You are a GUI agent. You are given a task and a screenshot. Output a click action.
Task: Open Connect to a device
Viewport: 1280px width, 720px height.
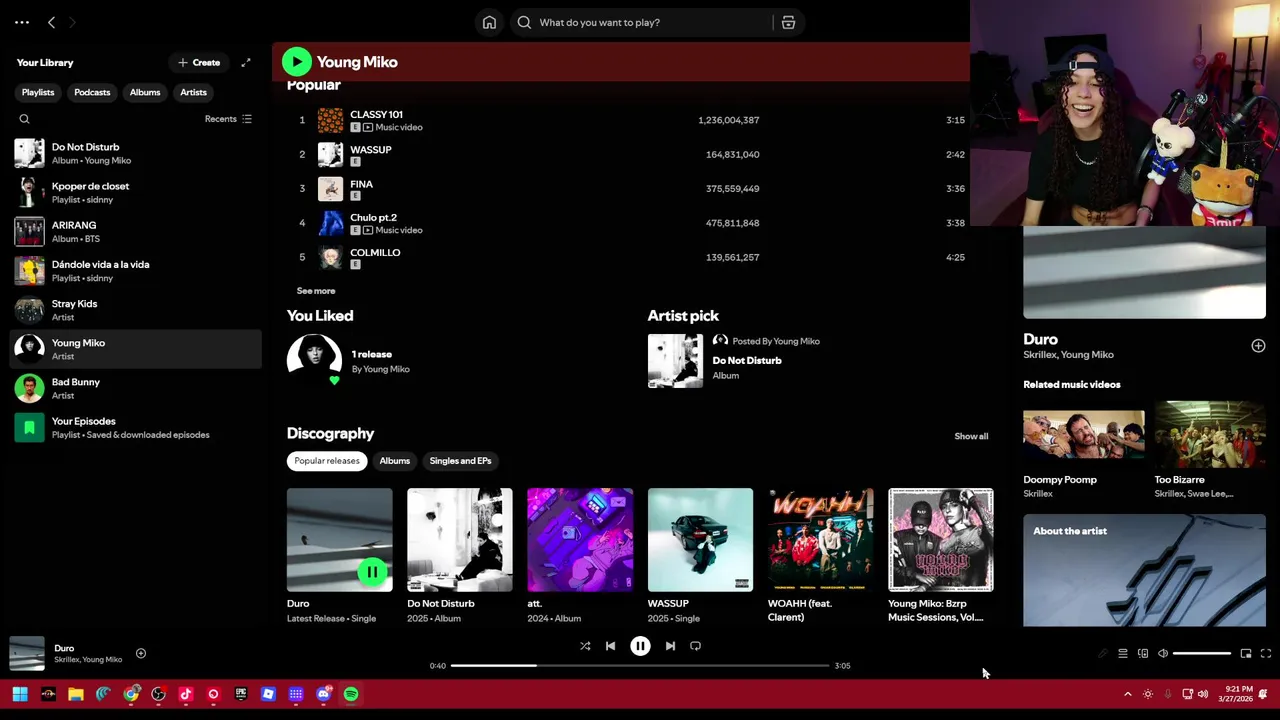[x=1143, y=654]
